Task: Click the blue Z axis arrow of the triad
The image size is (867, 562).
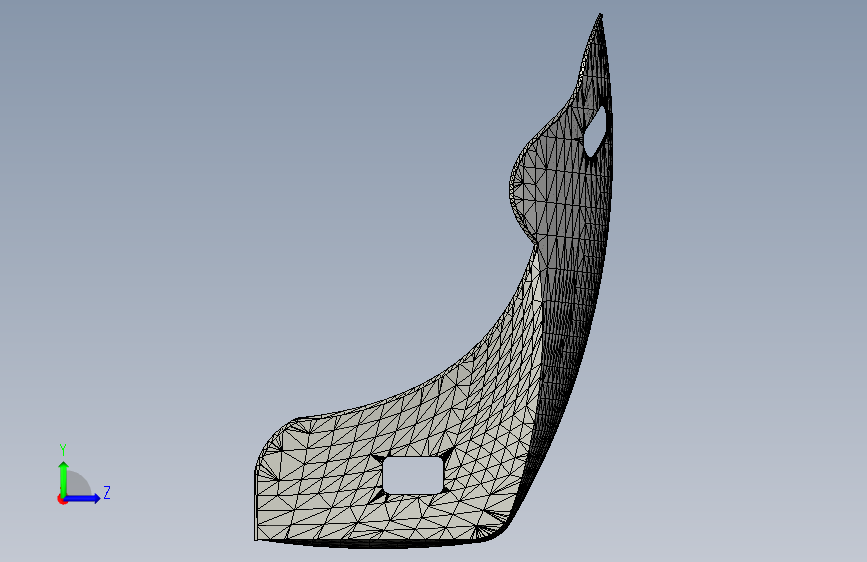Action: pos(82,498)
